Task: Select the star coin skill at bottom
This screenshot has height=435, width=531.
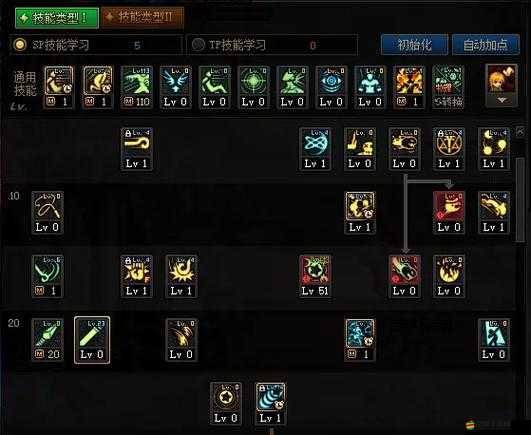Action: coord(226,404)
